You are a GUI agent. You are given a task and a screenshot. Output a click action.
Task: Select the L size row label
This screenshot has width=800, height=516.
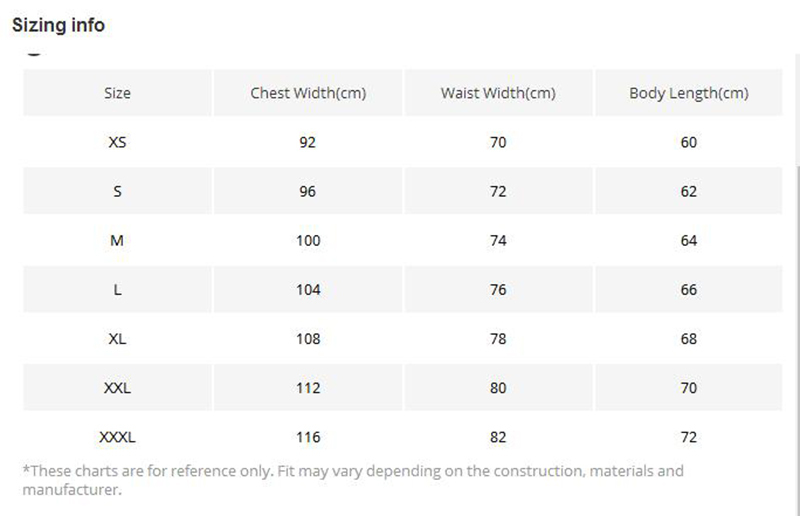pyautogui.click(x=117, y=289)
